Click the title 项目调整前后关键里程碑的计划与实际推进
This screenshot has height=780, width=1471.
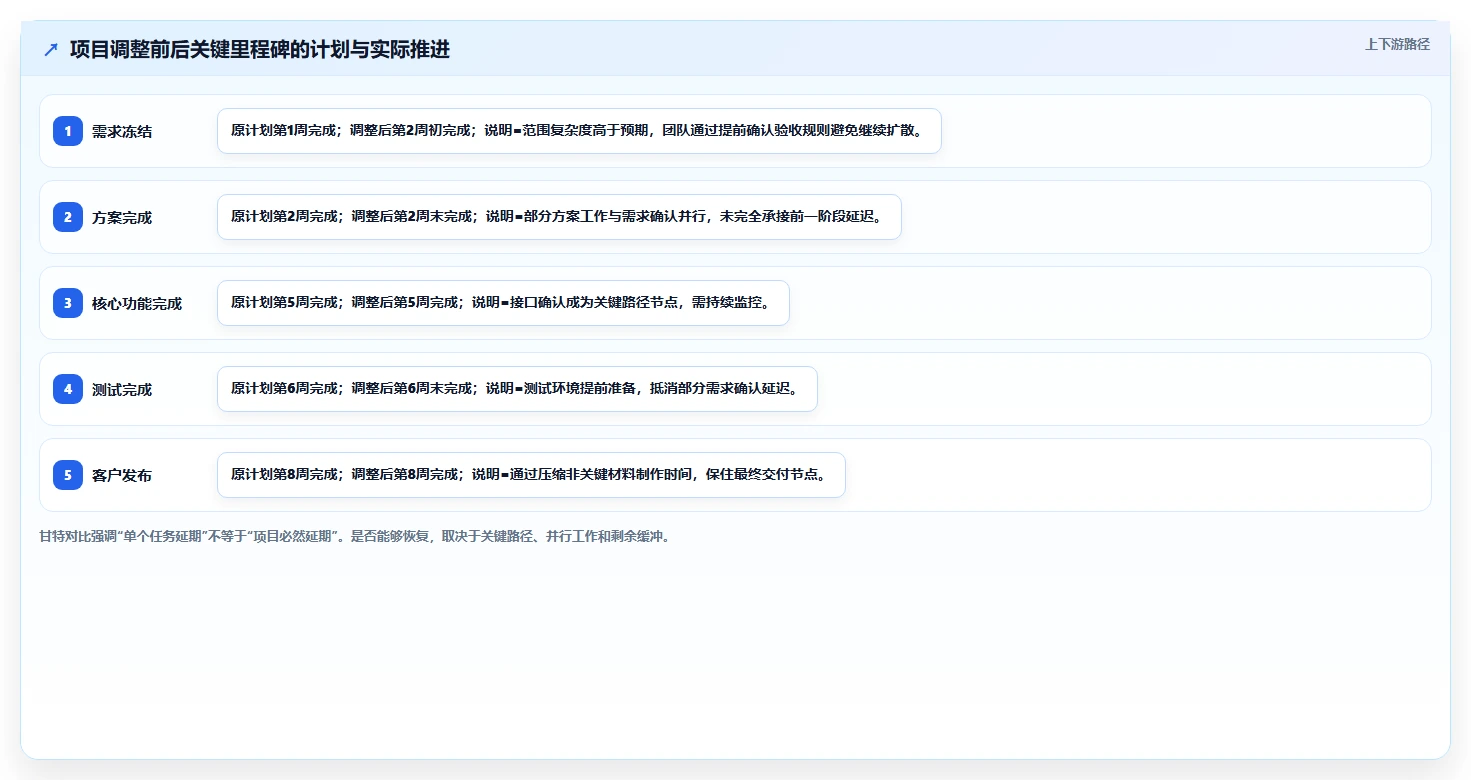point(260,50)
